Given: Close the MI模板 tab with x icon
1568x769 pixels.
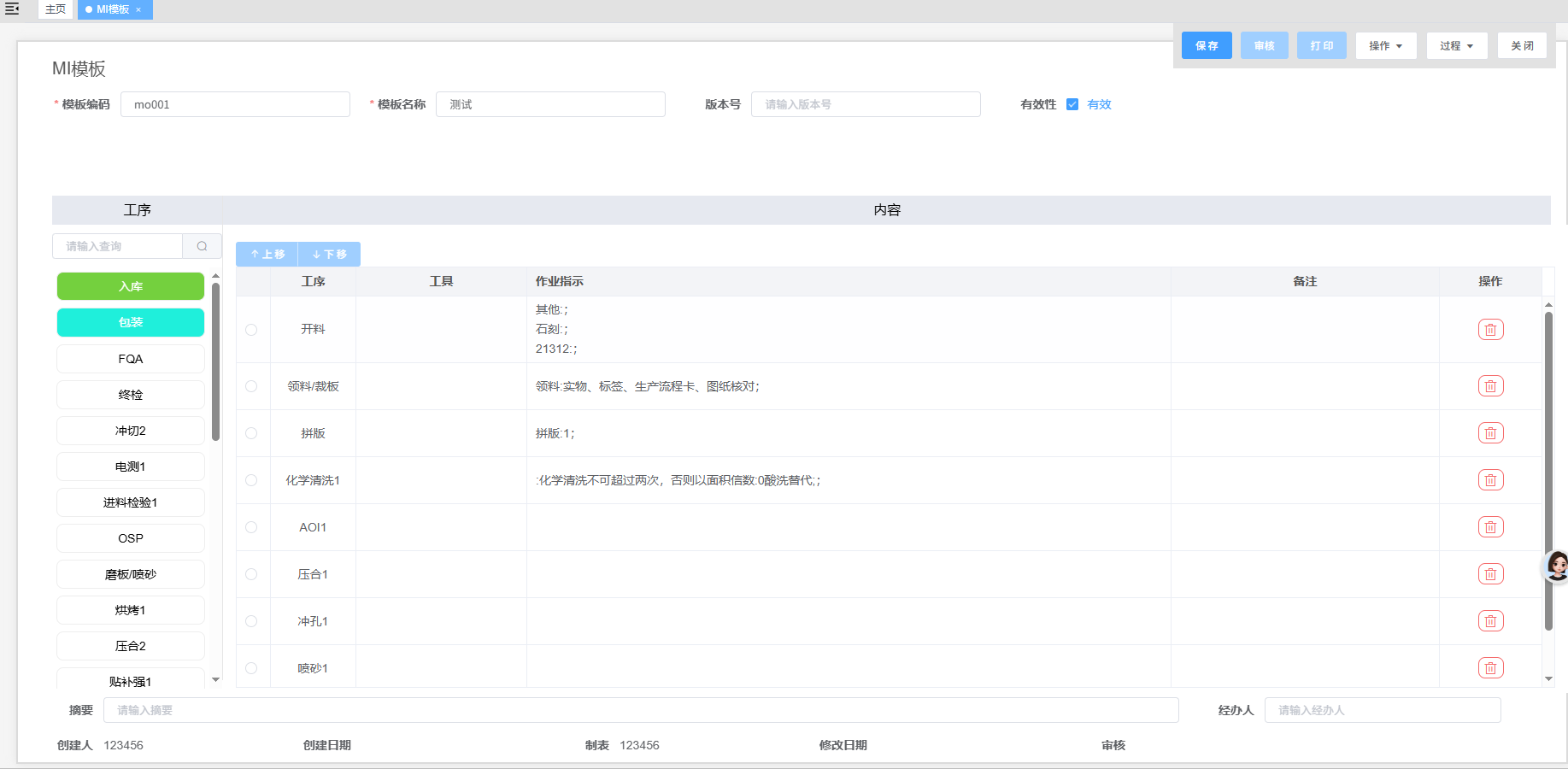Looking at the screenshot, I should coord(138,9).
